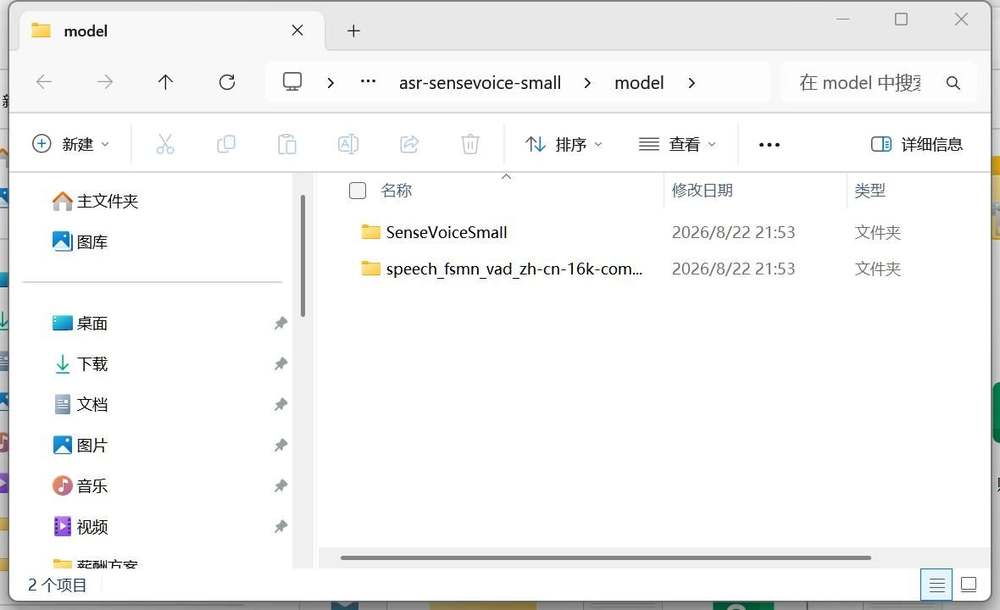The image size is (1000, 610).
Task: Click the speech_fsmn_vad folder icon
Action: tap(371, 269)
